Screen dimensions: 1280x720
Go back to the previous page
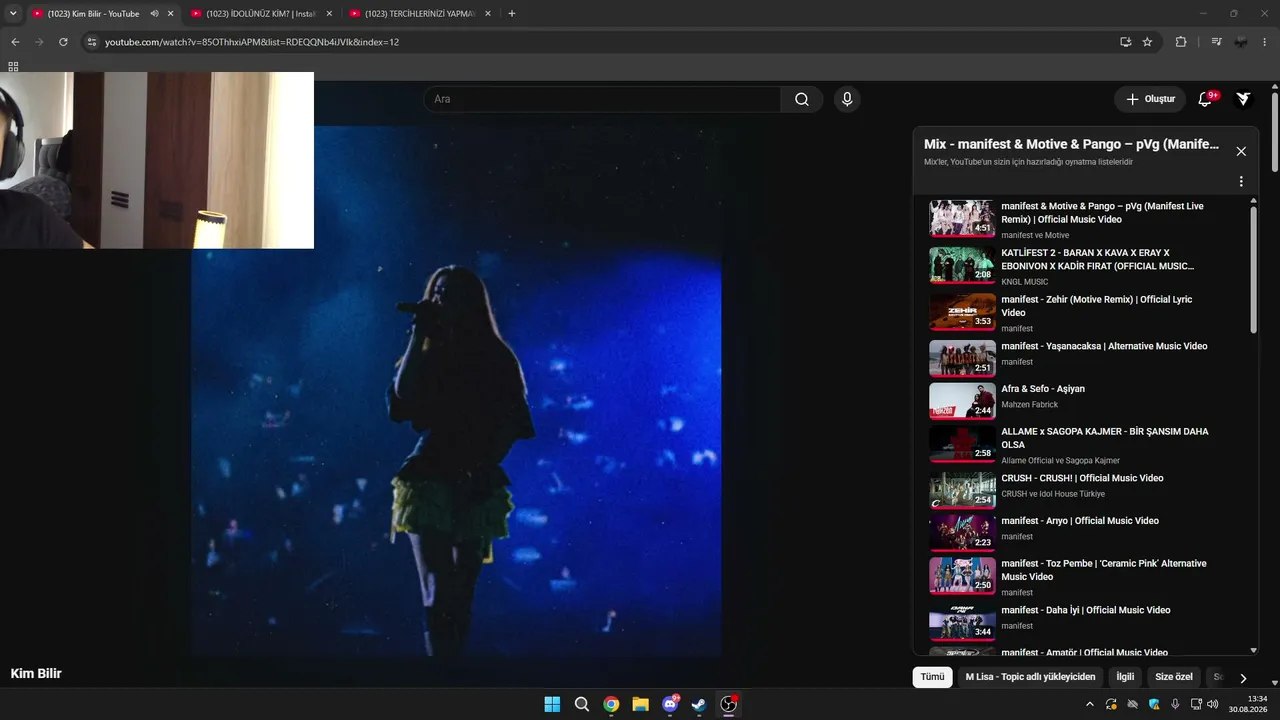pos(15,42)
